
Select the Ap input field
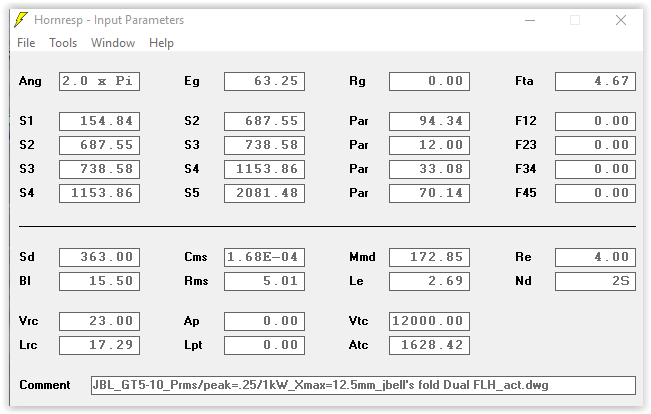click(264, 321)
